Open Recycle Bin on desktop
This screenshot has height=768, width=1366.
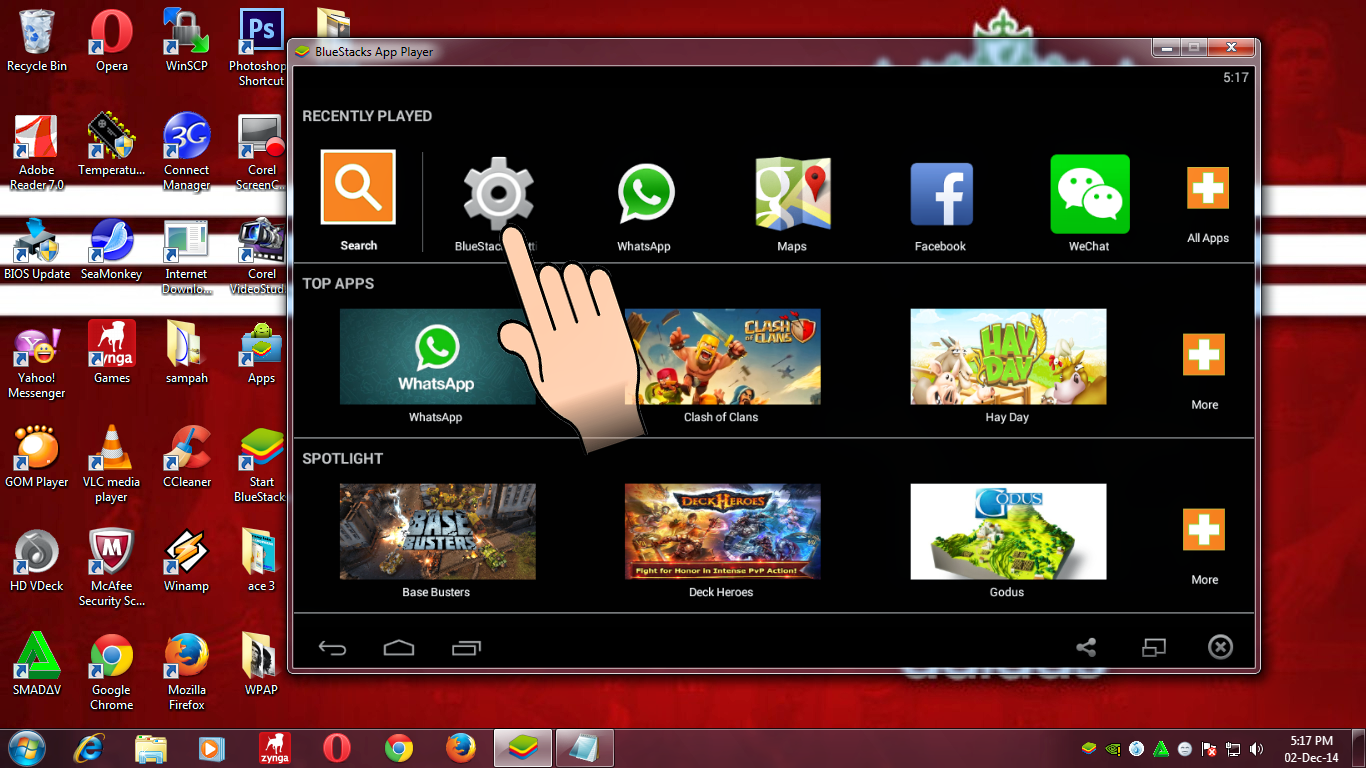click(x=37, y=40)
